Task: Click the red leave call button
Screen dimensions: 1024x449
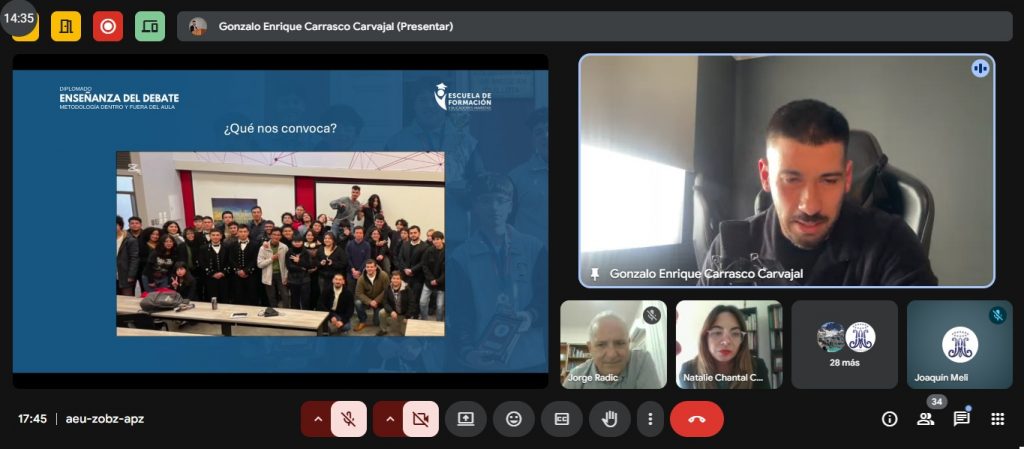Action: tap(697, 419)
